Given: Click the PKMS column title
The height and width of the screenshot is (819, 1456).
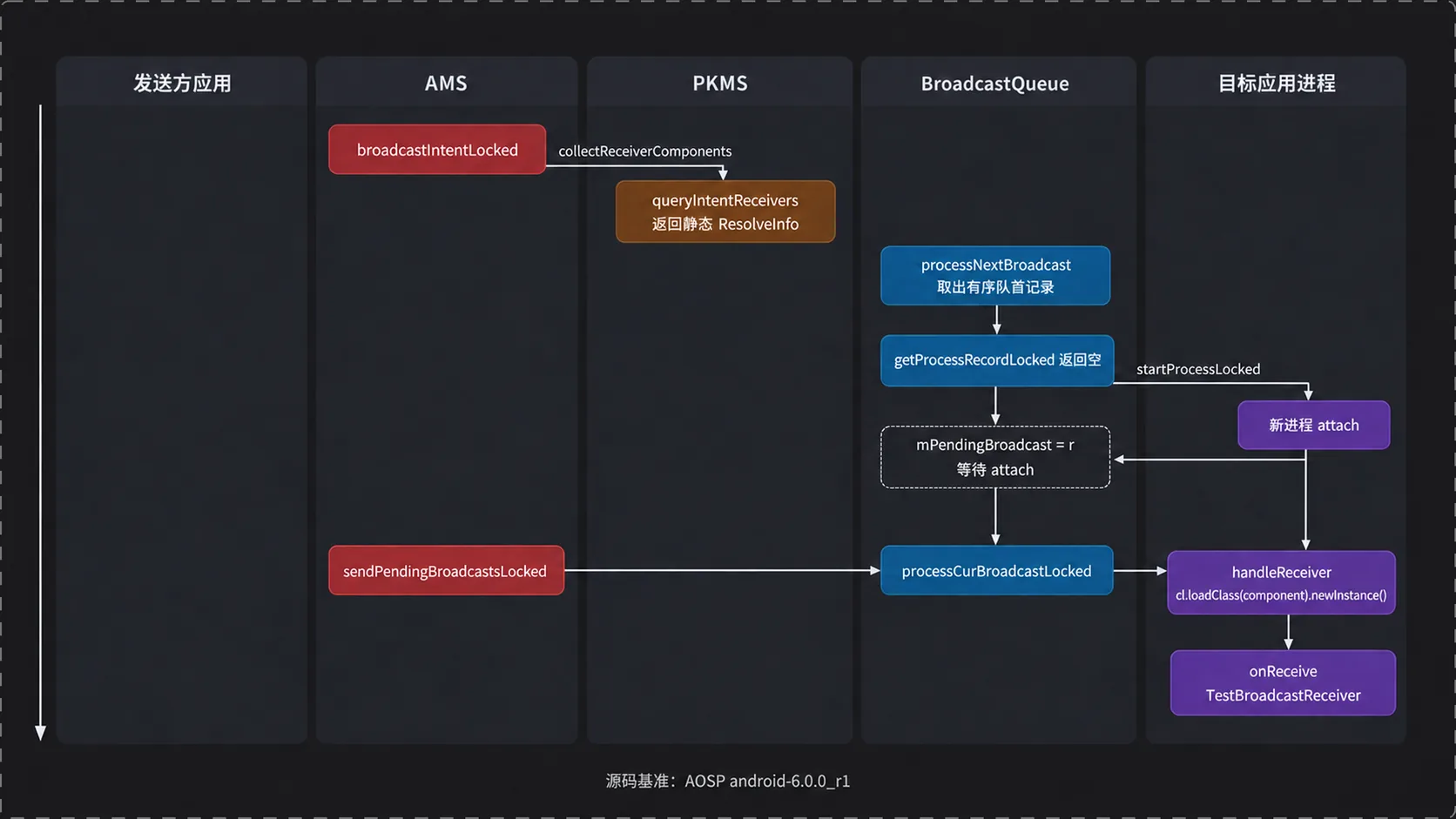Looking at the screenshot, I should (x=720, y=83).
